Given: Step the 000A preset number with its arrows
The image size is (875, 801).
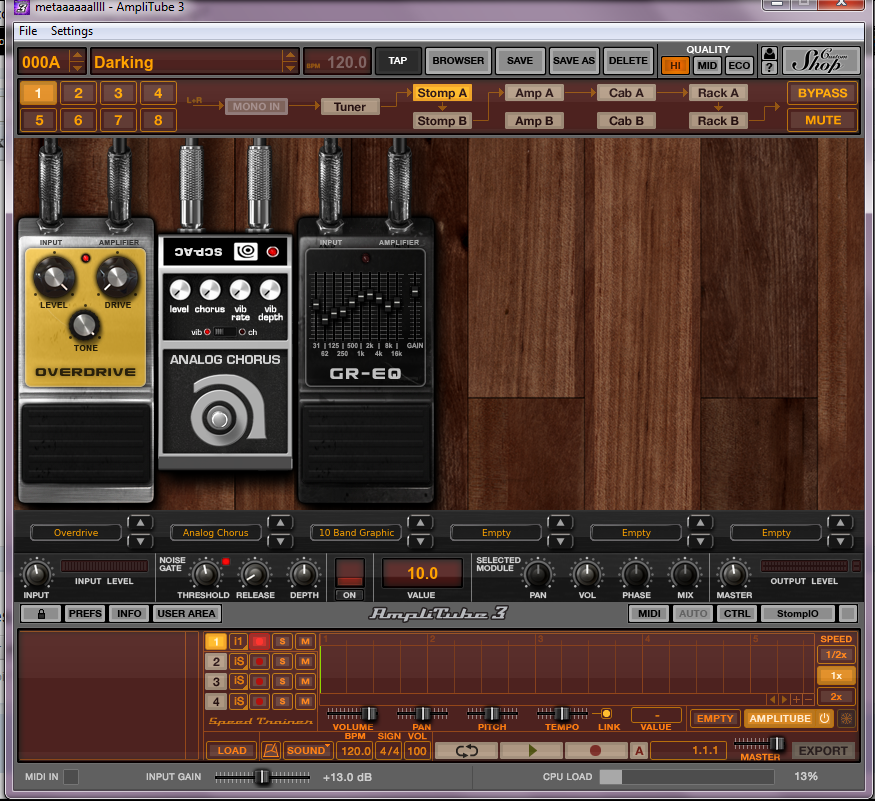Looking at the screenshot, I should click(78, 61).
